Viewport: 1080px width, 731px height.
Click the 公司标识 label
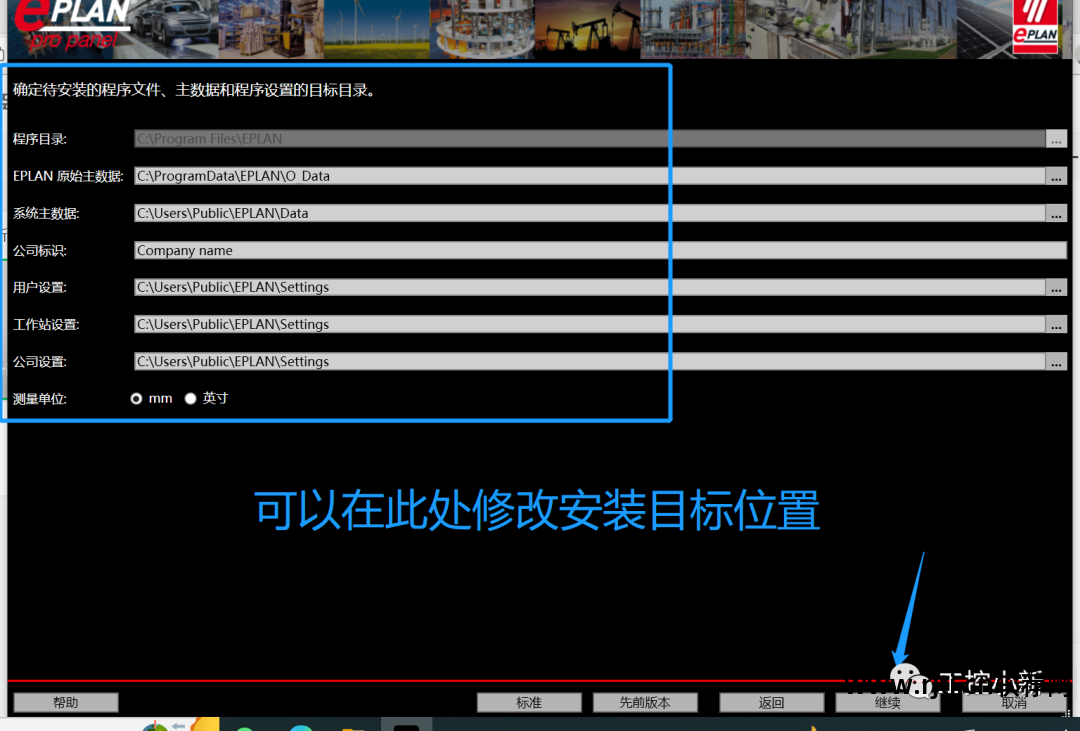(x=40, y=251)
